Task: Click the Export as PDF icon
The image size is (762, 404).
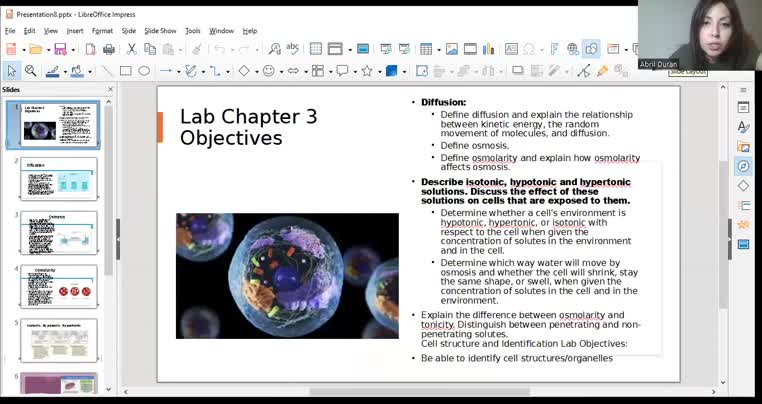Action: tap(90, 49)
